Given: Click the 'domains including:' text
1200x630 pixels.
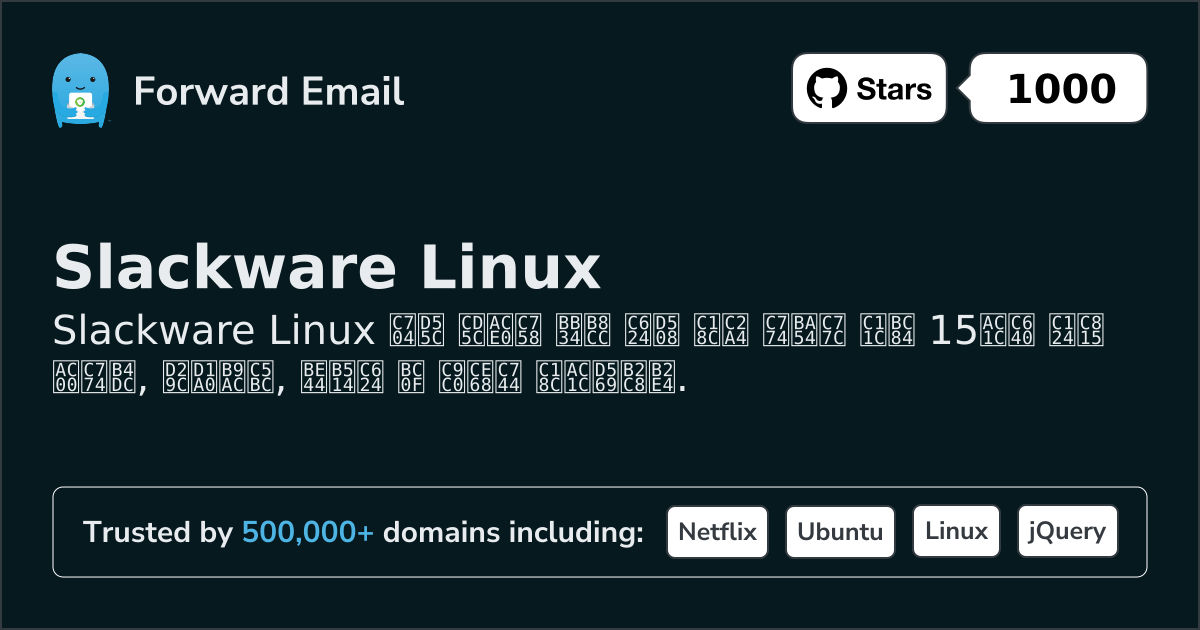Looking at the screenshot, I should coord(513,532).
